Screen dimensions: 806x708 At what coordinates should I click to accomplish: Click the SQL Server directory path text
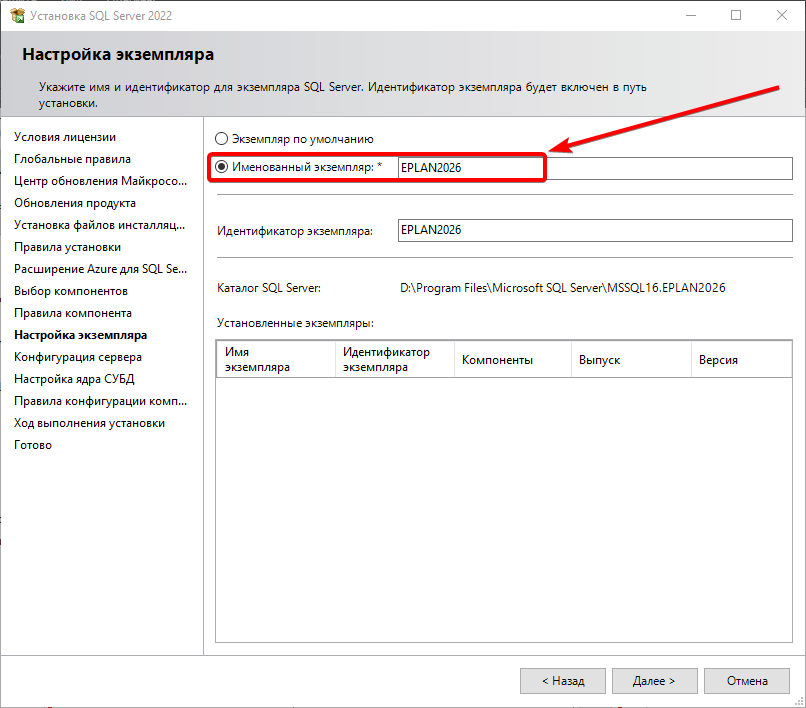pyautogui.click(x=563, y=288)
